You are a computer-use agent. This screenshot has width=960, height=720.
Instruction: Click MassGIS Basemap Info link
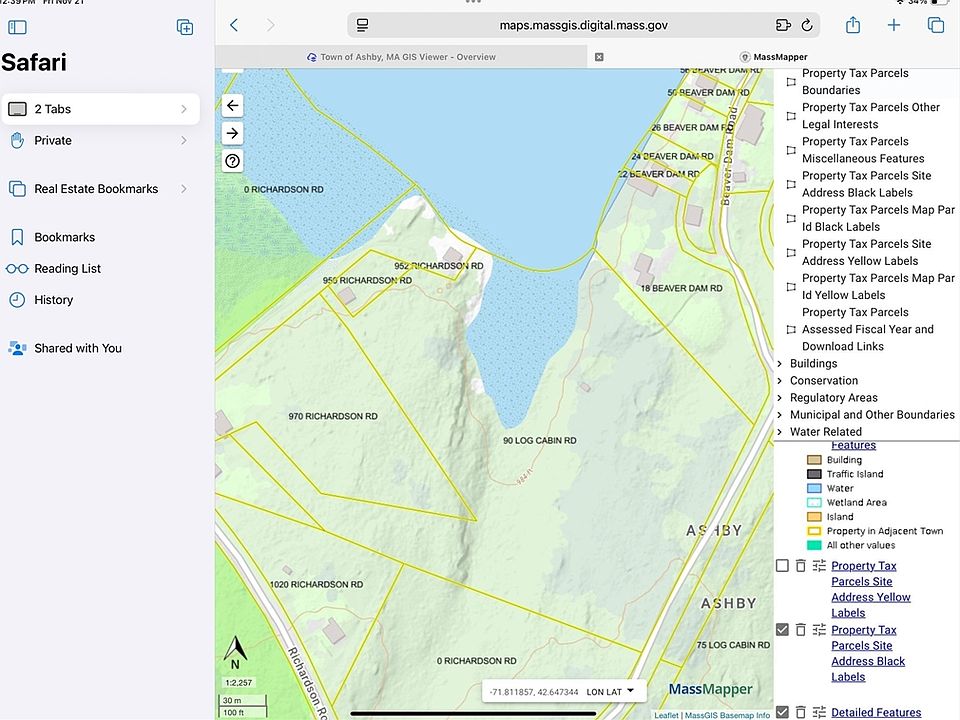727,715
